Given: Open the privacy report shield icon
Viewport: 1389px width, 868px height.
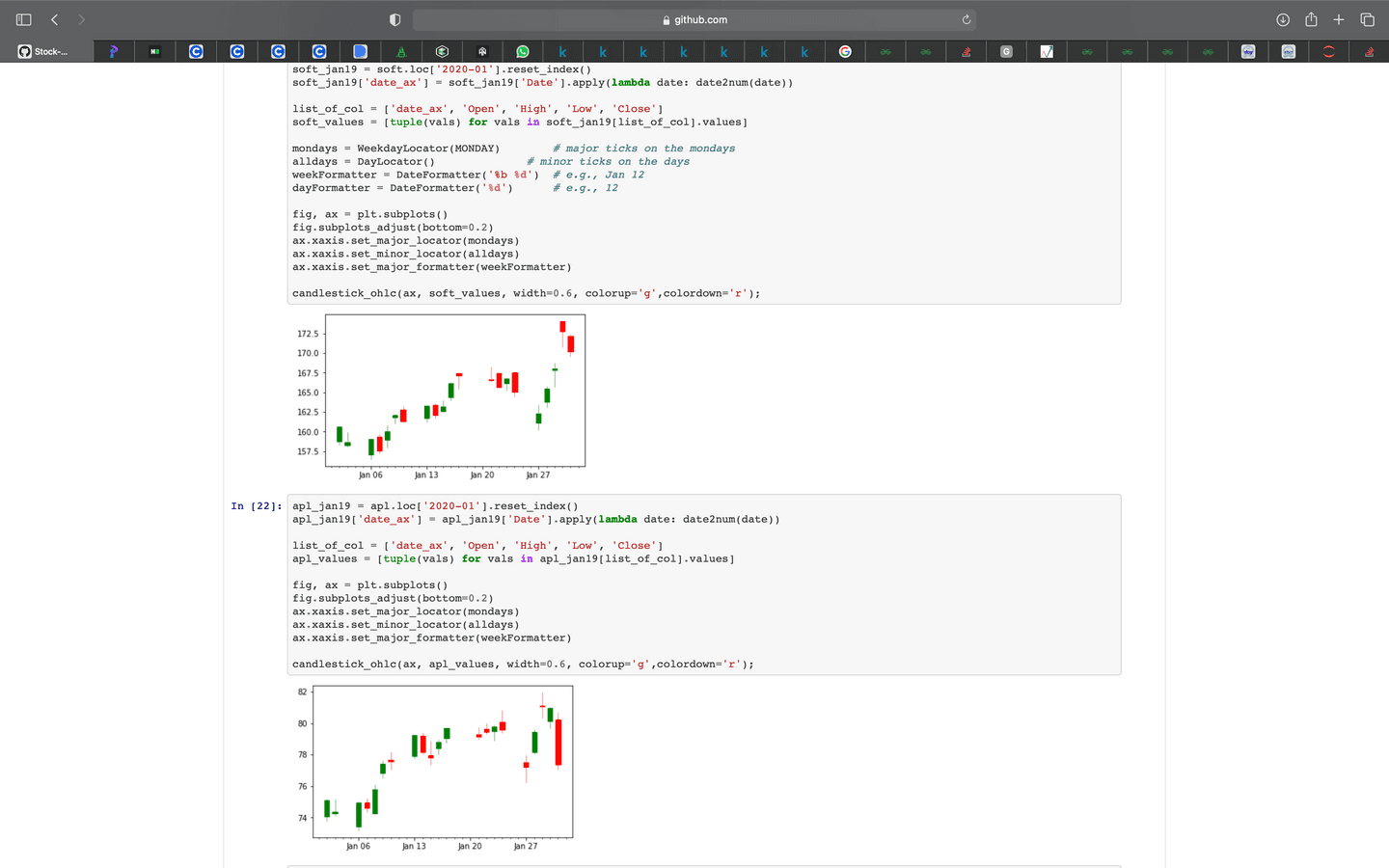Looking at the screenshot, I should [395, 19].
